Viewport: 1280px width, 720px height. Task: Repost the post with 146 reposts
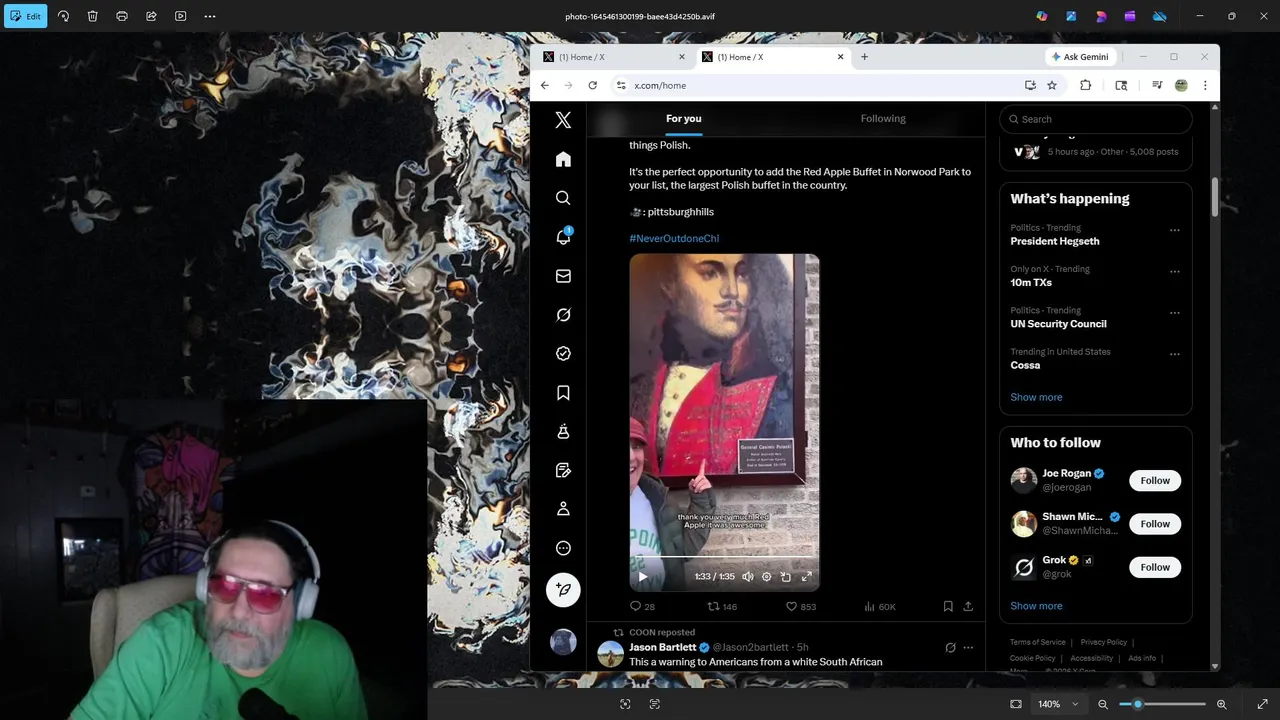pyautogui.click(x=722, y=606)
